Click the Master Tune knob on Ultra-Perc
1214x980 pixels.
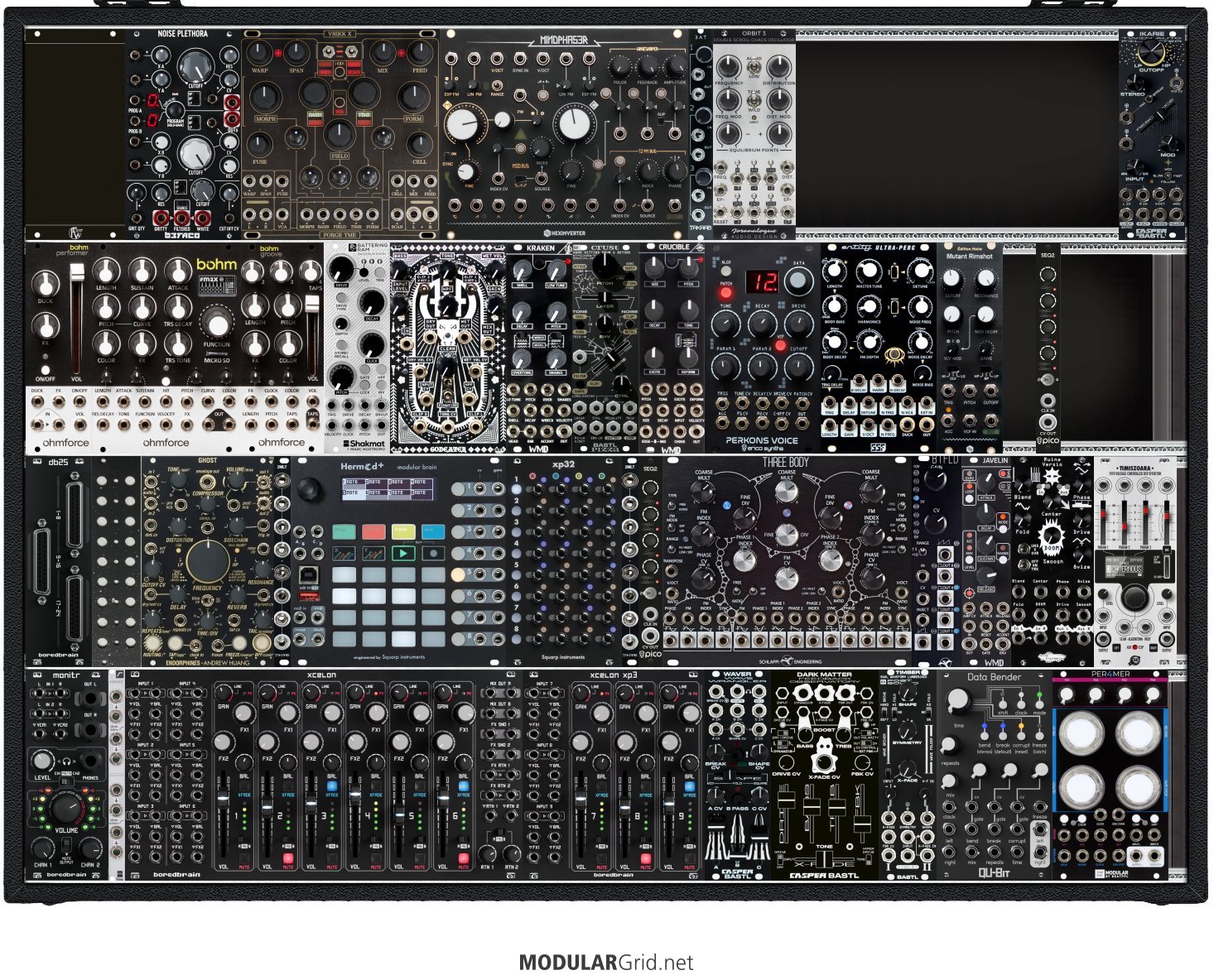pyautogui.click(x=869, y=270)
